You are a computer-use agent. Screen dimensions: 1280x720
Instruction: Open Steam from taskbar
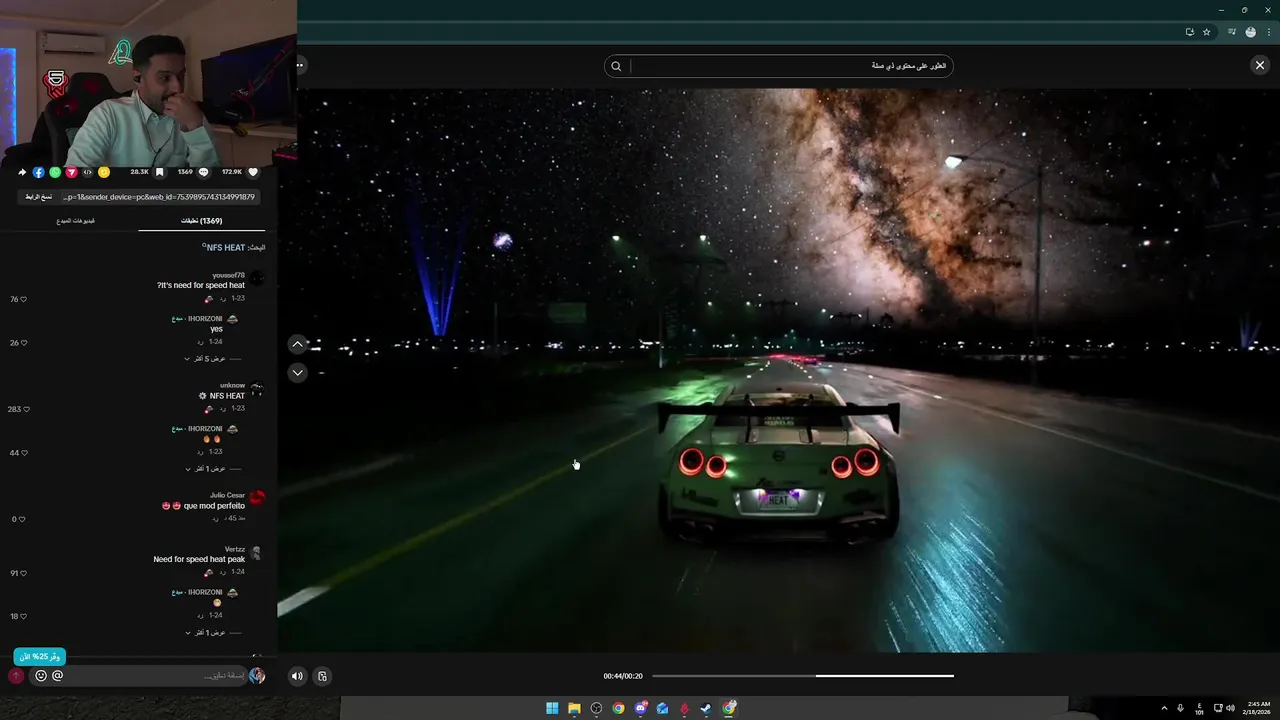point(706,708)
